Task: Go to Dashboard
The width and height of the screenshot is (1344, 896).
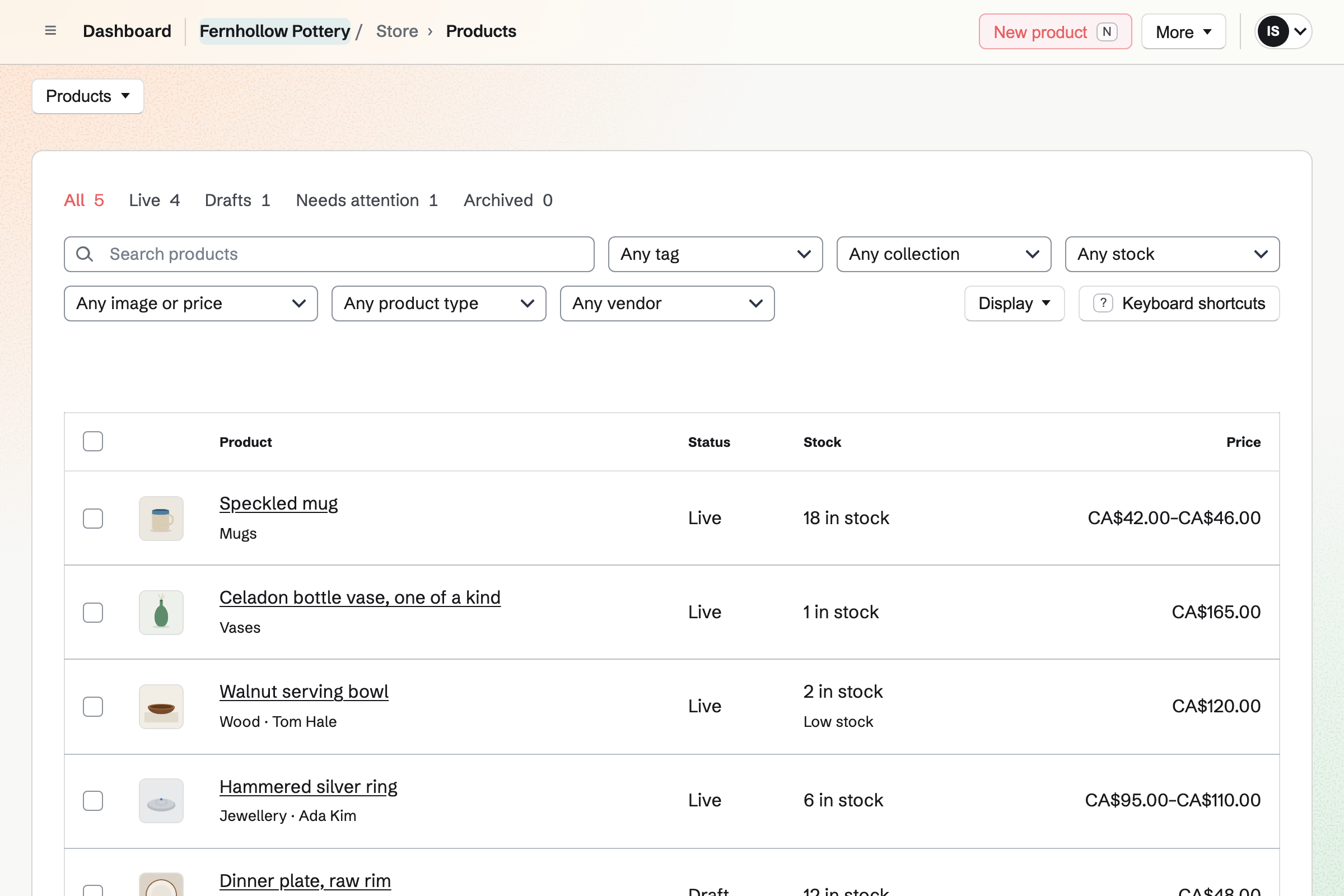Action: (x=127, y=31)
